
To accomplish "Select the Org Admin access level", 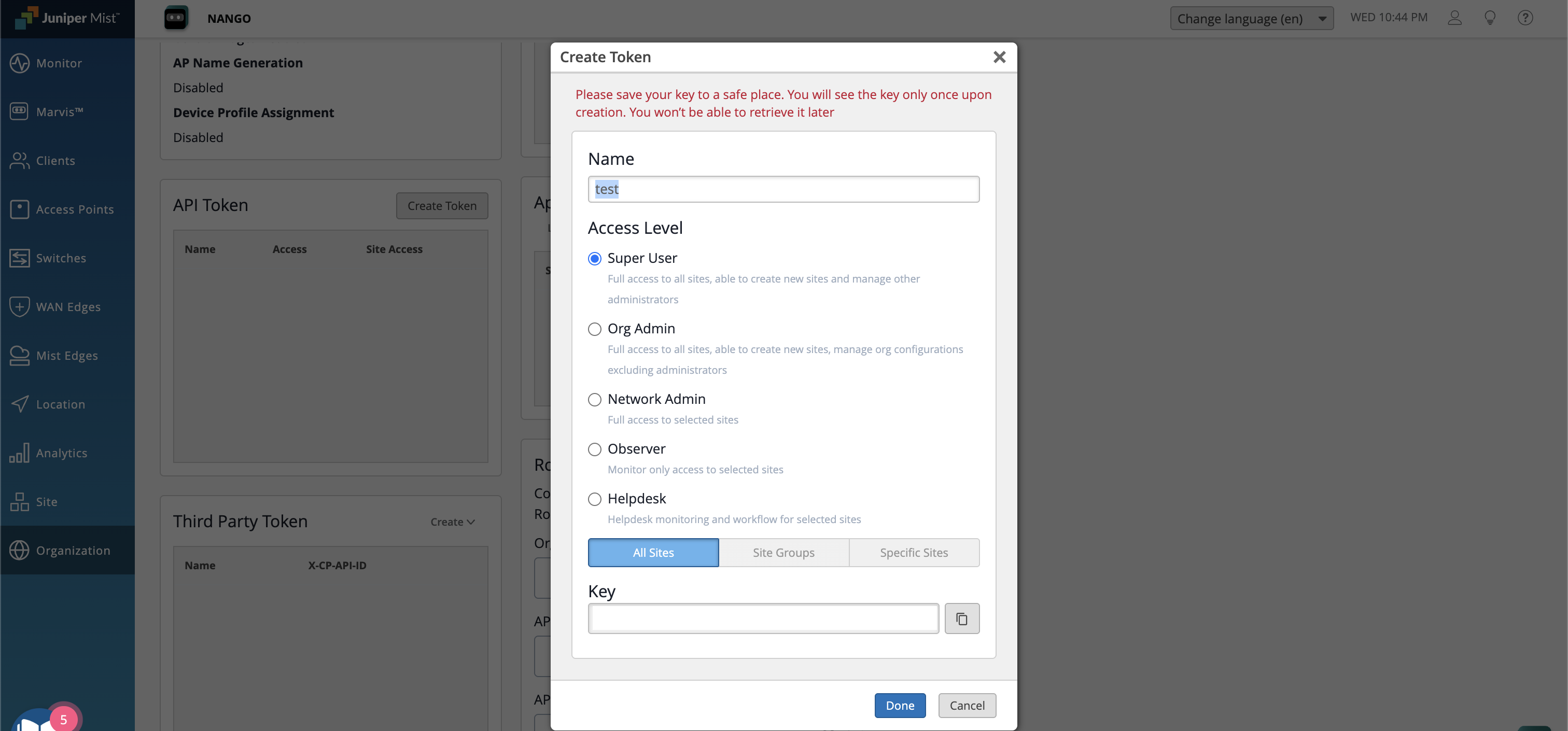I will coord(594,329).
